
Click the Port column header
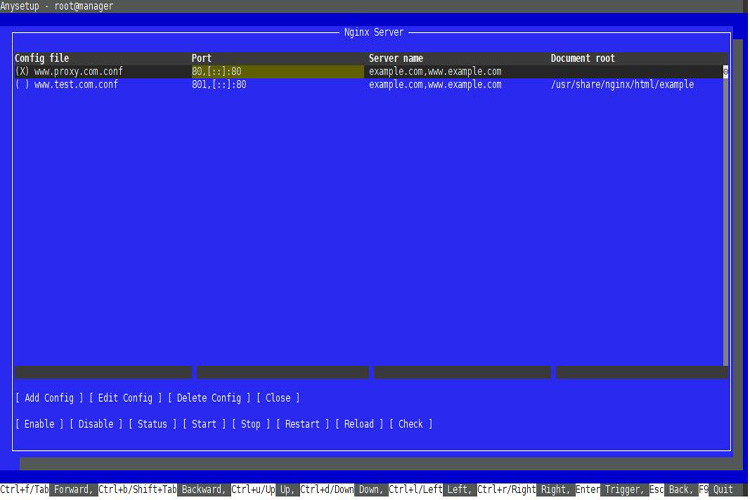201,58
